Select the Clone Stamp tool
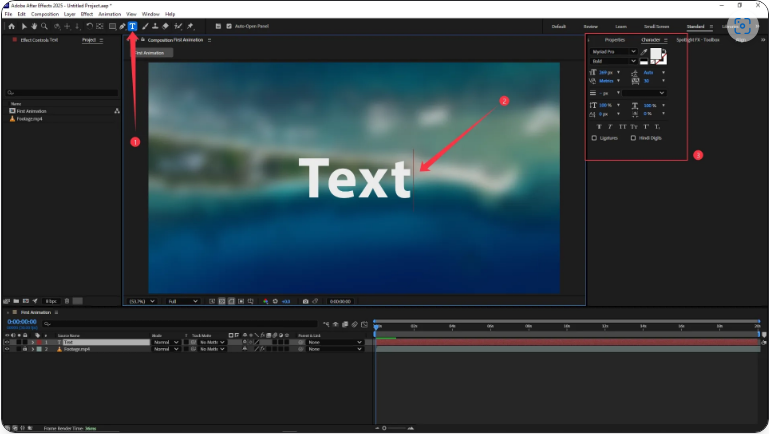 [155, 26]
